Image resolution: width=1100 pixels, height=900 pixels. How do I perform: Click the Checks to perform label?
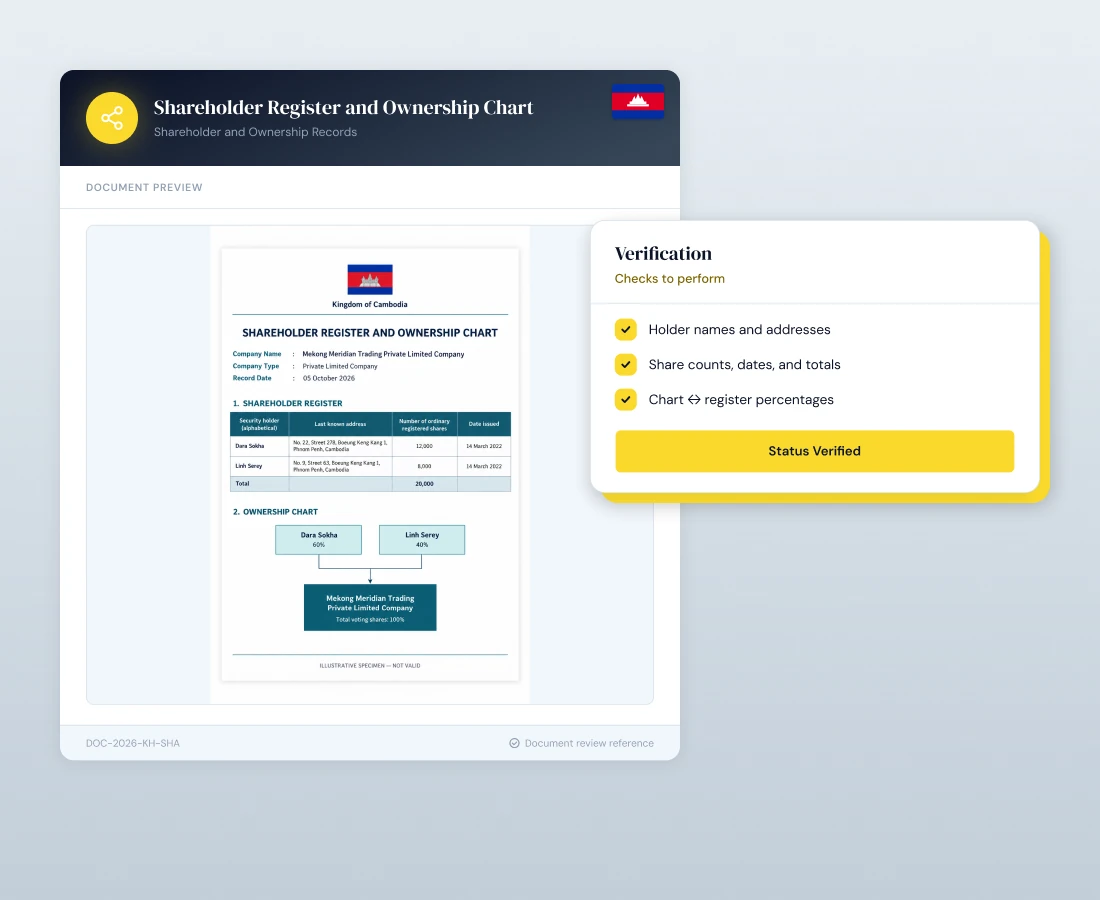[669, 278]
